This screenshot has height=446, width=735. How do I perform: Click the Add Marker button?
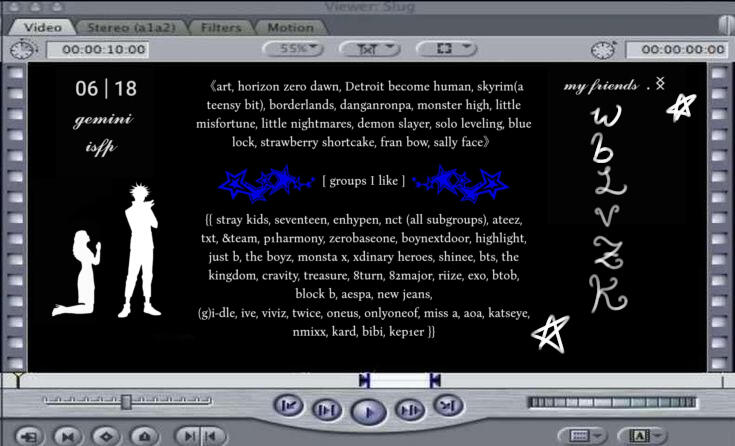[145, 436]
